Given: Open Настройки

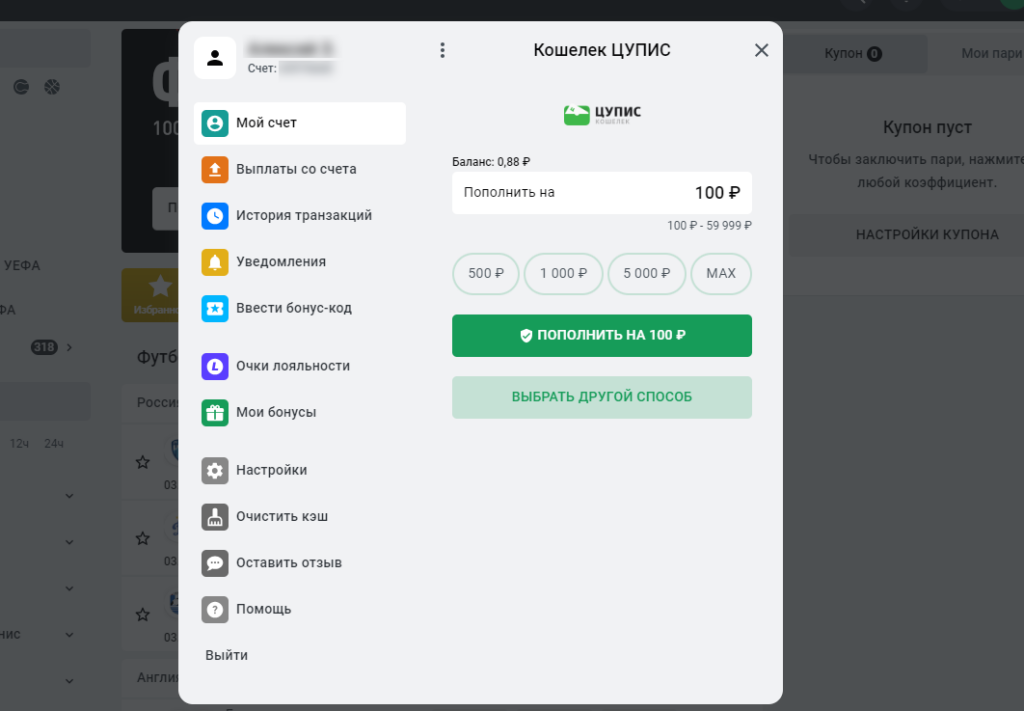Looking at the screenshot, I should 300,471.
